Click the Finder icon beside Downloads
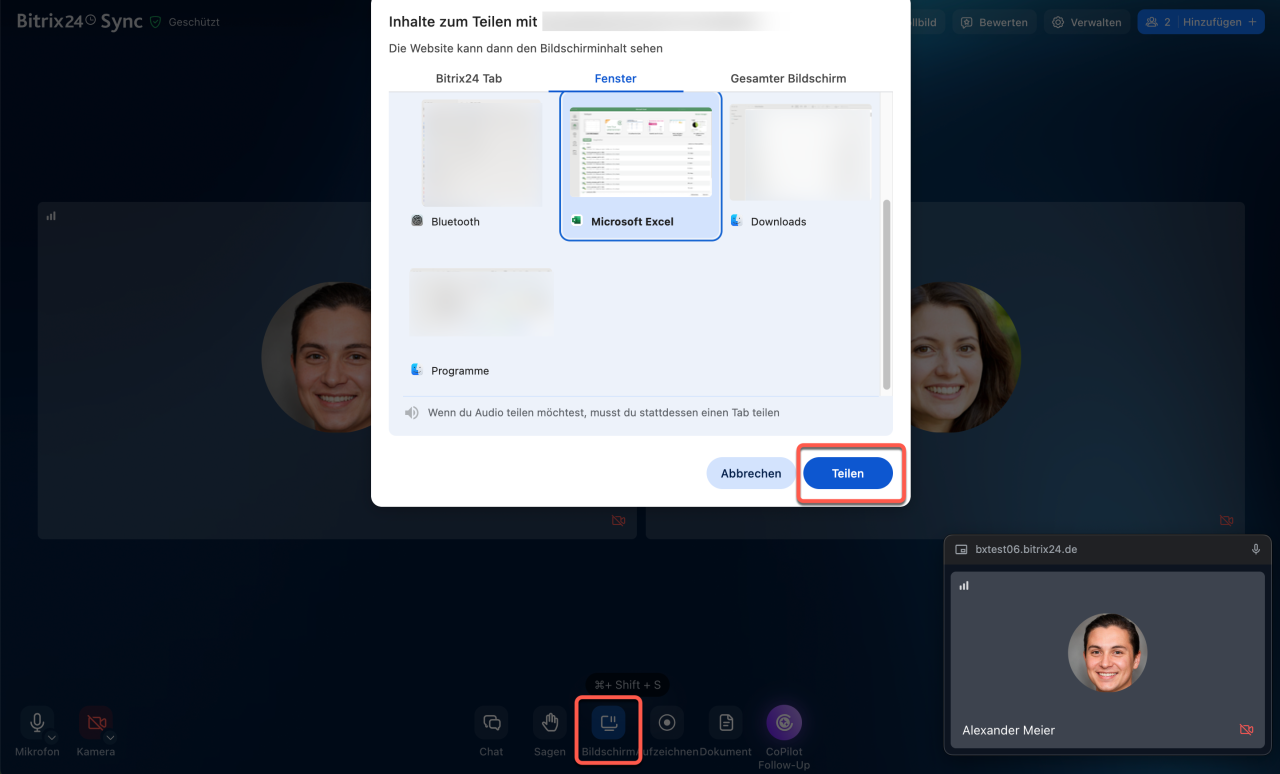The width and height of the screenshot is (1280, 774). (x=736, y=221)
